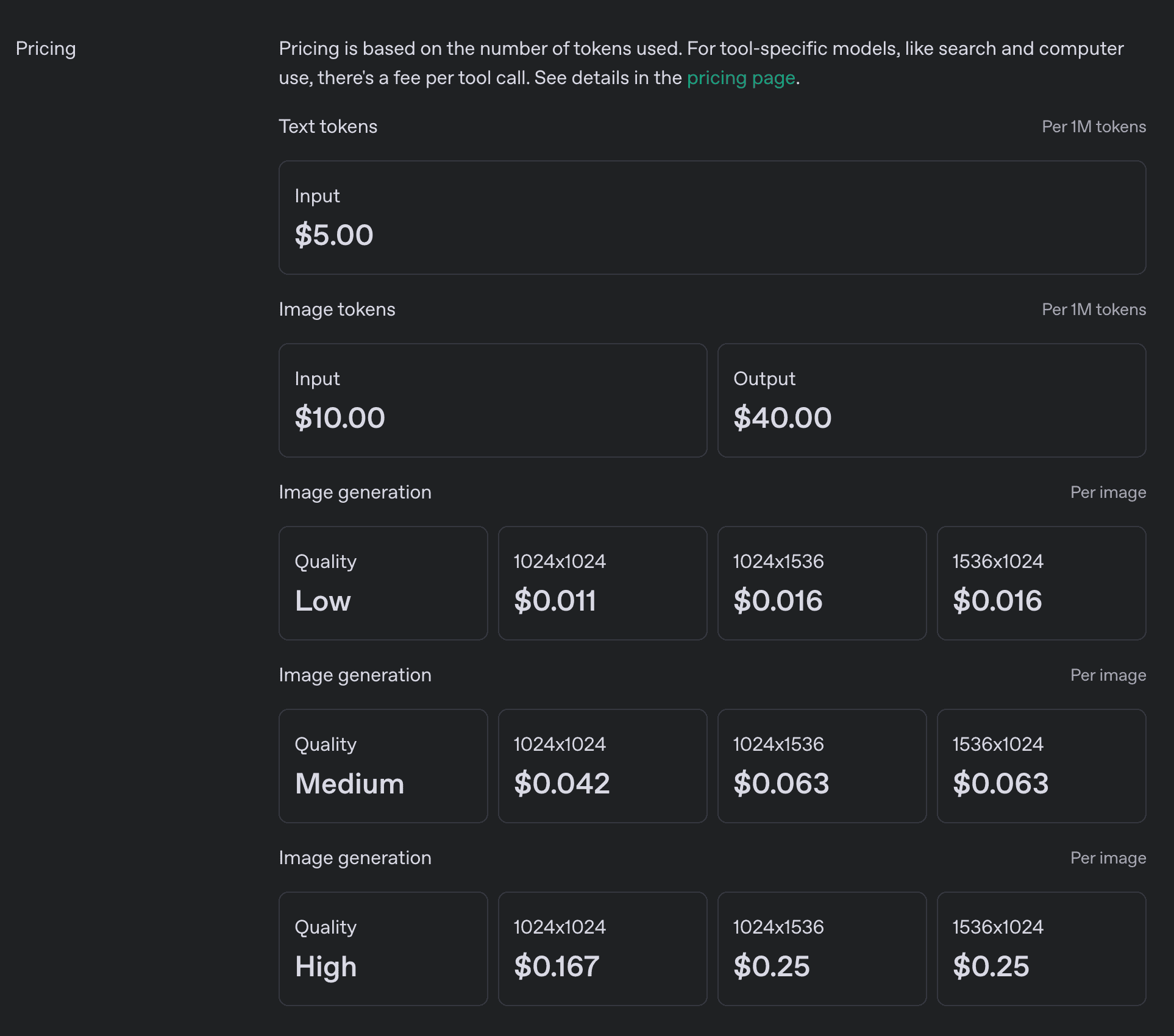This screenshot has height=1036, width=1174.
Task: Click the Image tokens Input $10.00 card
Action: [x=493, y=400]
